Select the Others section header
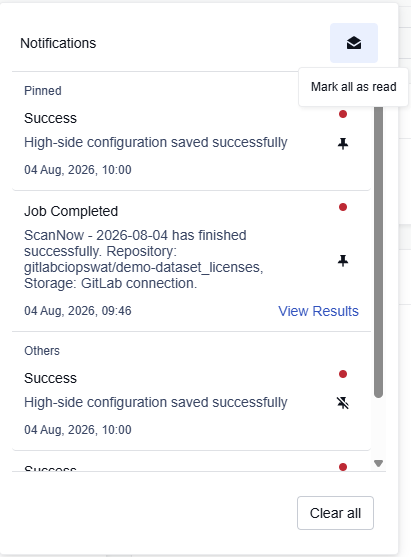The width and height of the screenshot is (411, 557). click(42, 351)
